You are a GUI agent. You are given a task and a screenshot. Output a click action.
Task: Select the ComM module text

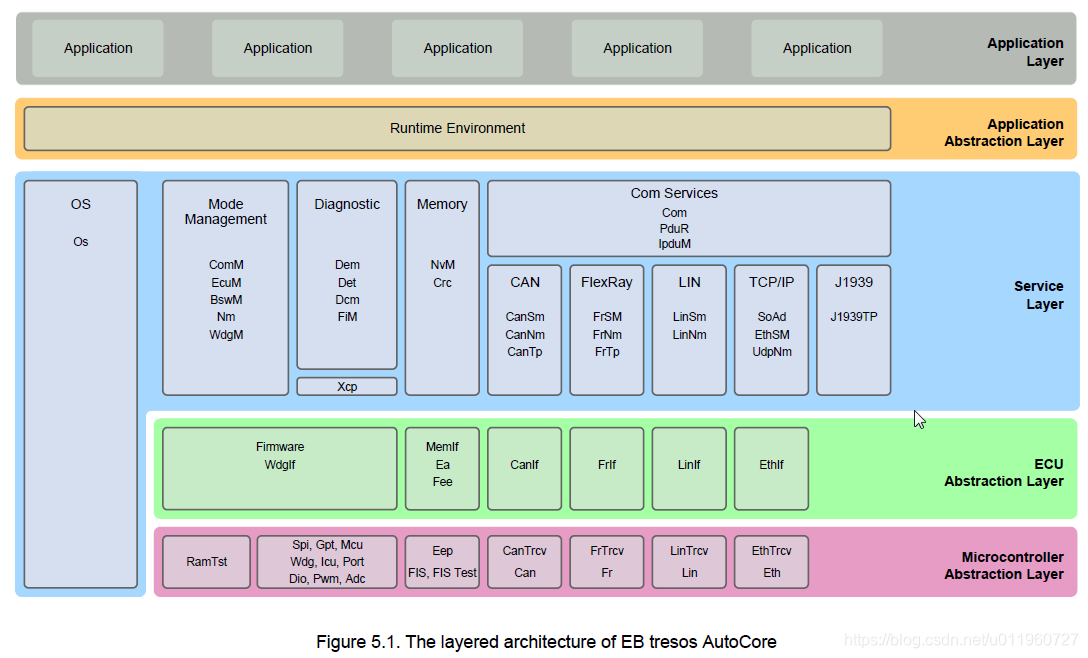(226, 265)
